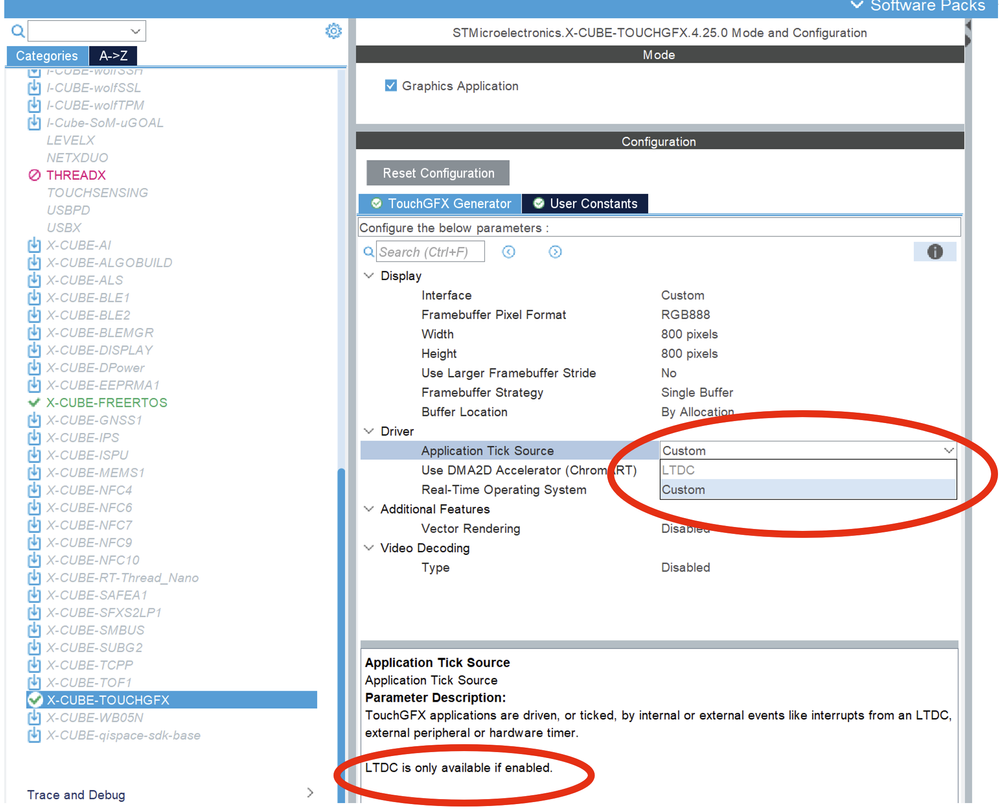Click search icon in parameters search box
Viewport: 999px width, 810px height.
[x=368, y=252]
